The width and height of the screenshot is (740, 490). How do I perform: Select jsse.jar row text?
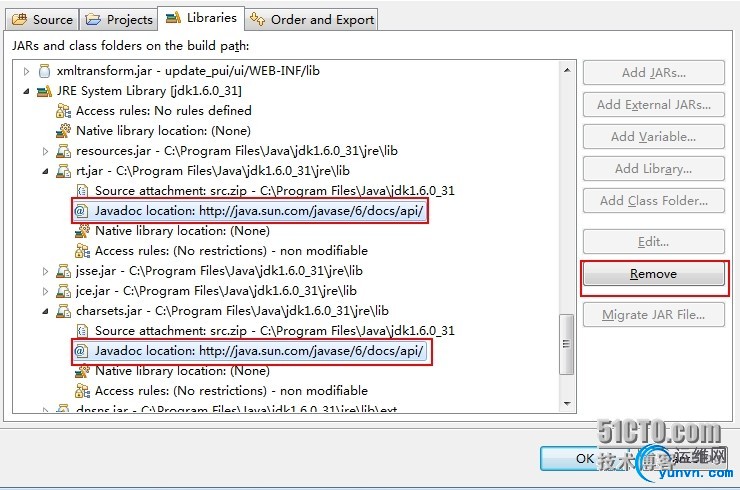219,271
